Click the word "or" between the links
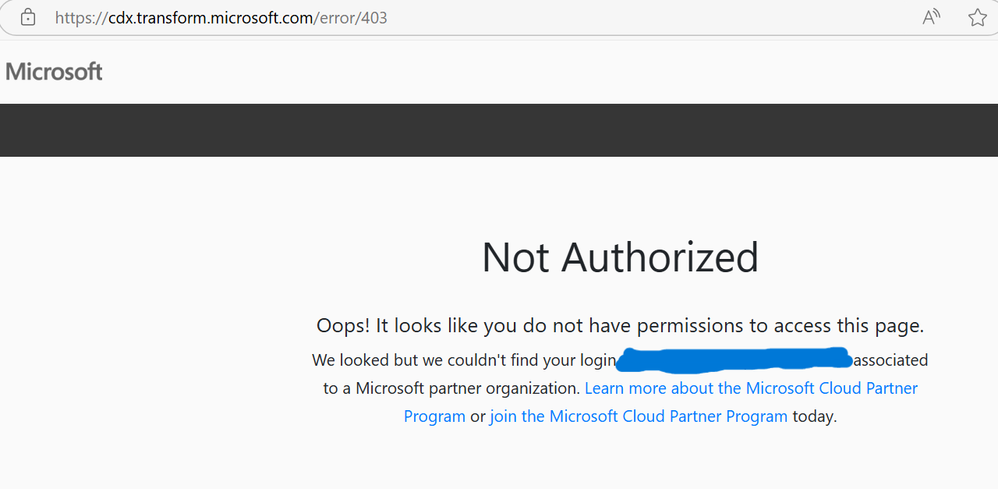Screen dimensions: 998x489 click(477, 416)
